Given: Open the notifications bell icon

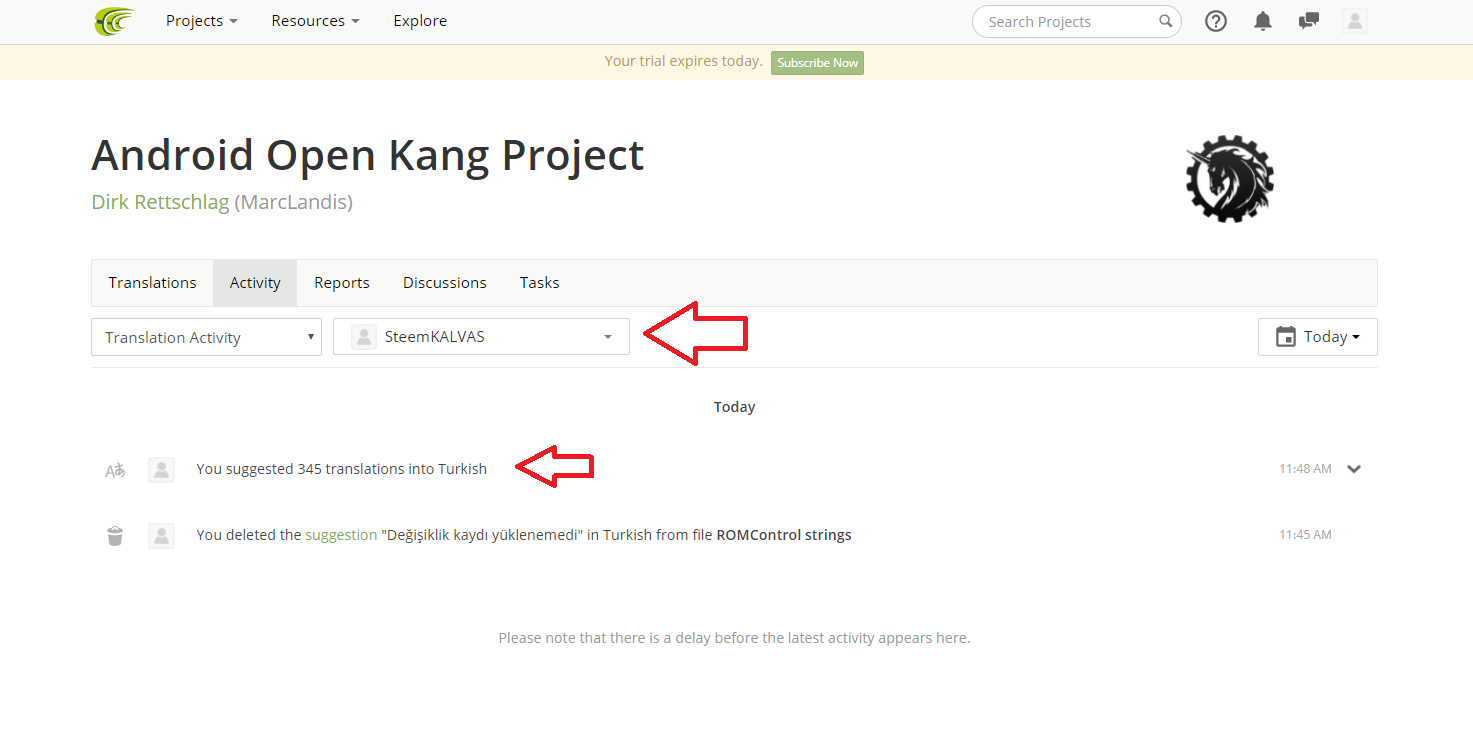Looking at the screenshot, I should point(1263,21).
